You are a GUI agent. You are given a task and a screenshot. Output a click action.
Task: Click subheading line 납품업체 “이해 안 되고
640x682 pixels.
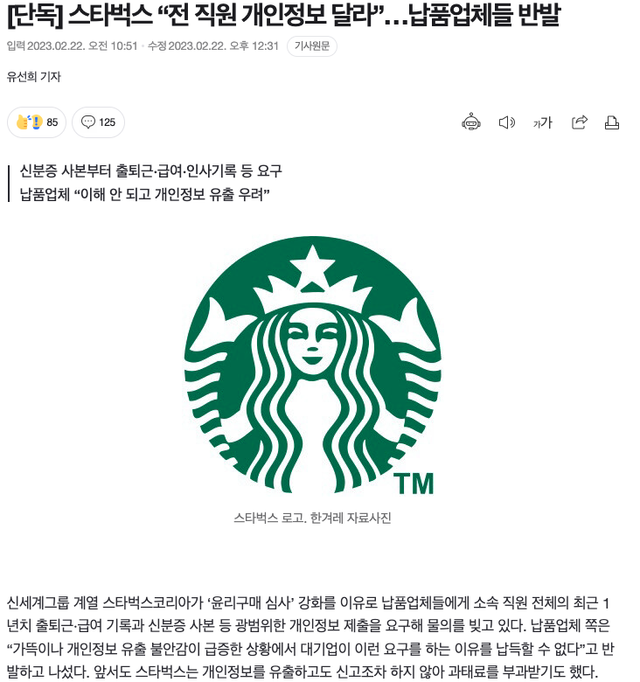point(144,194)
